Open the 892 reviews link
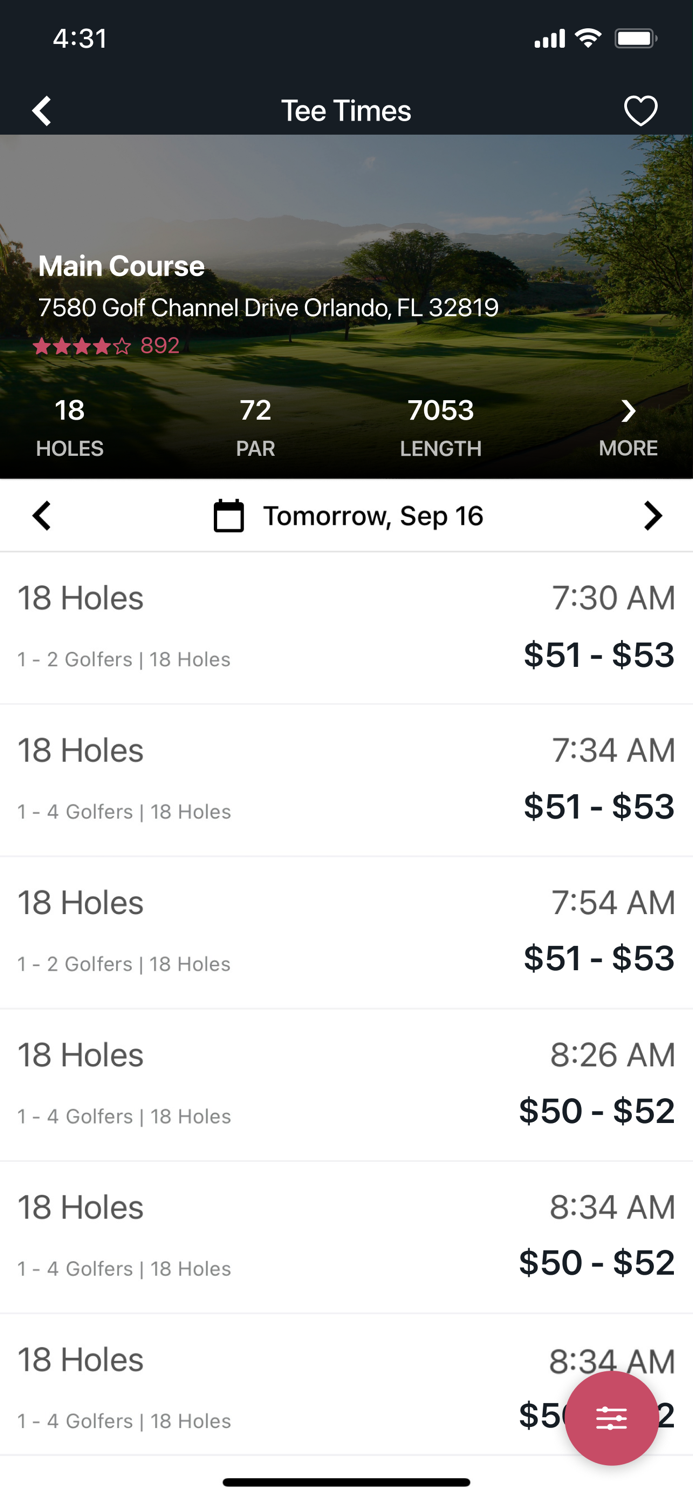The width and height of the screenshot is (693, 1500). pos(160,345)
